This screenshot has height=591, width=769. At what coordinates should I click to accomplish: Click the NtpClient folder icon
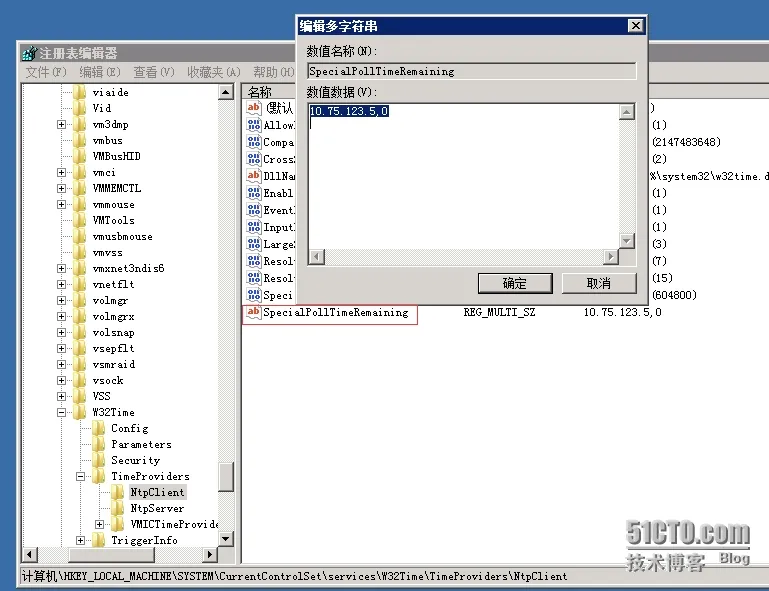point(118,492)
